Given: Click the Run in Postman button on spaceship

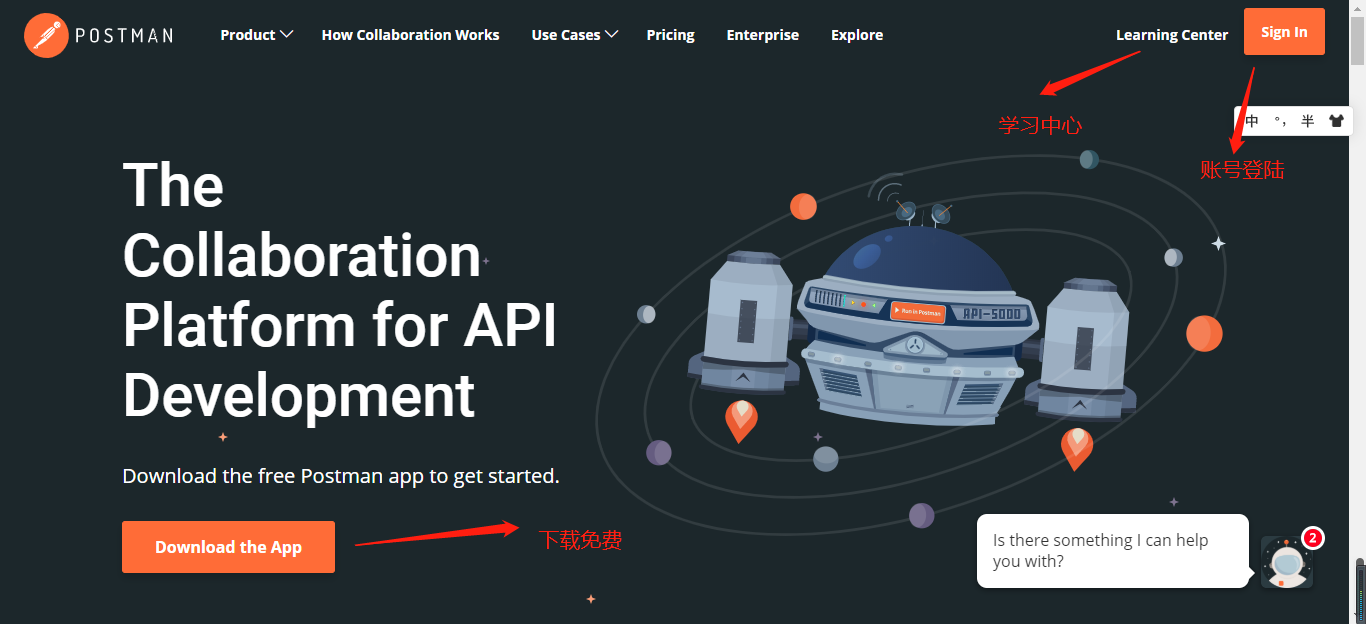Looking at the screenshot, I should (917, 312).
